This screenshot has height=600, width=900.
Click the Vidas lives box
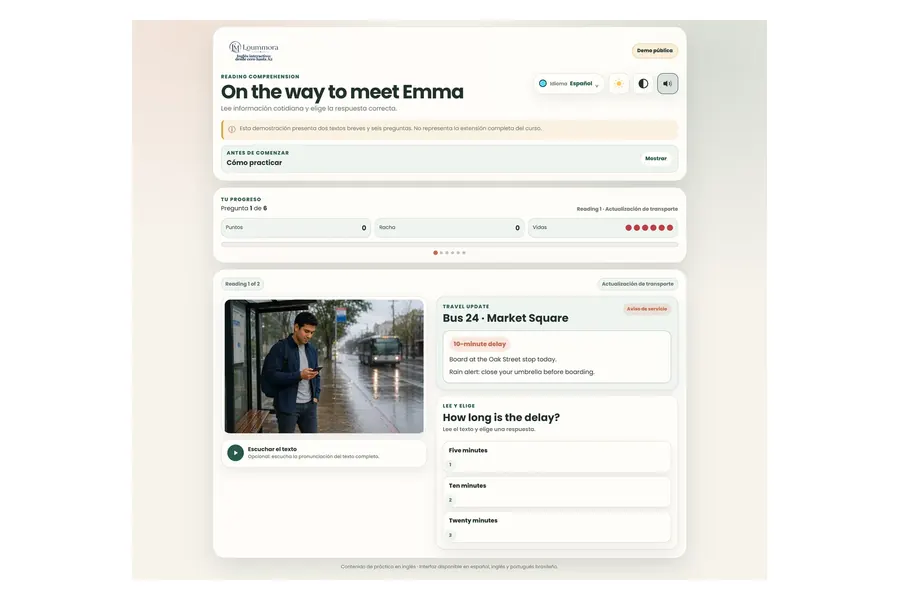603,227
